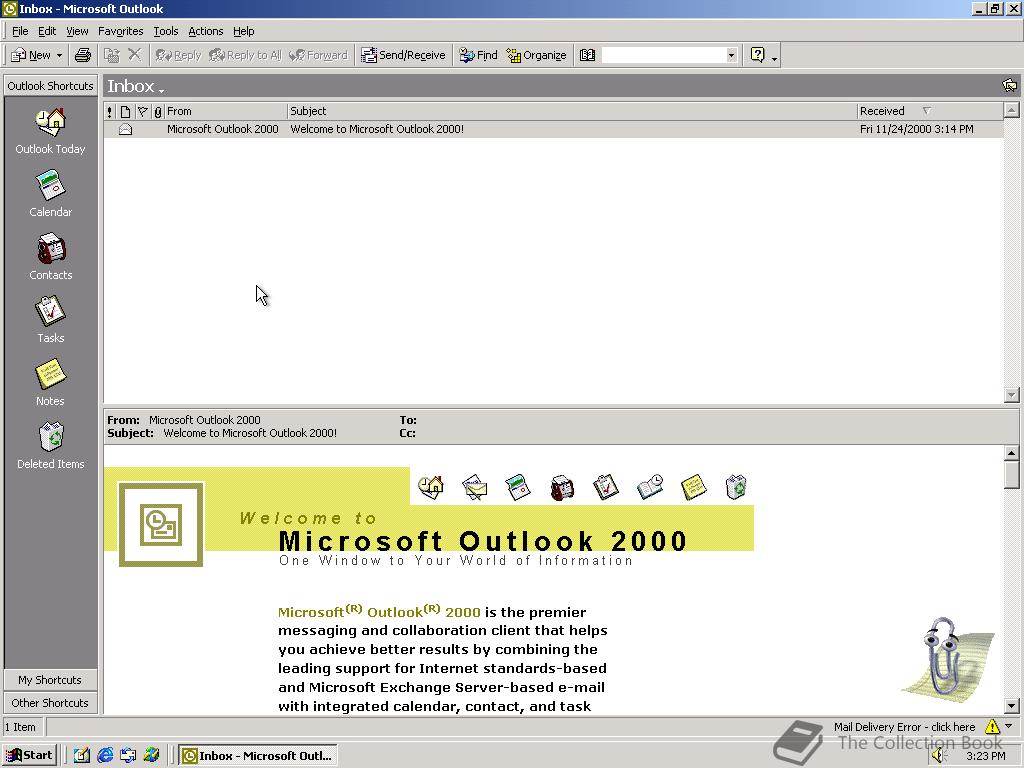Screen dimensions: 1024x768
Task: Click preview pane scrollbar down arrow
Action: coord(1012,705)
